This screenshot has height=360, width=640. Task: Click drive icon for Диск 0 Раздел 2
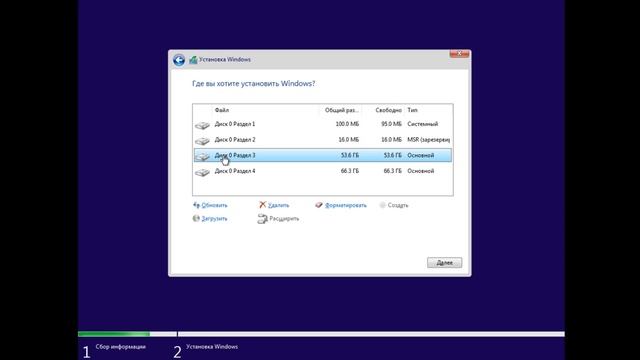(202, 141)
